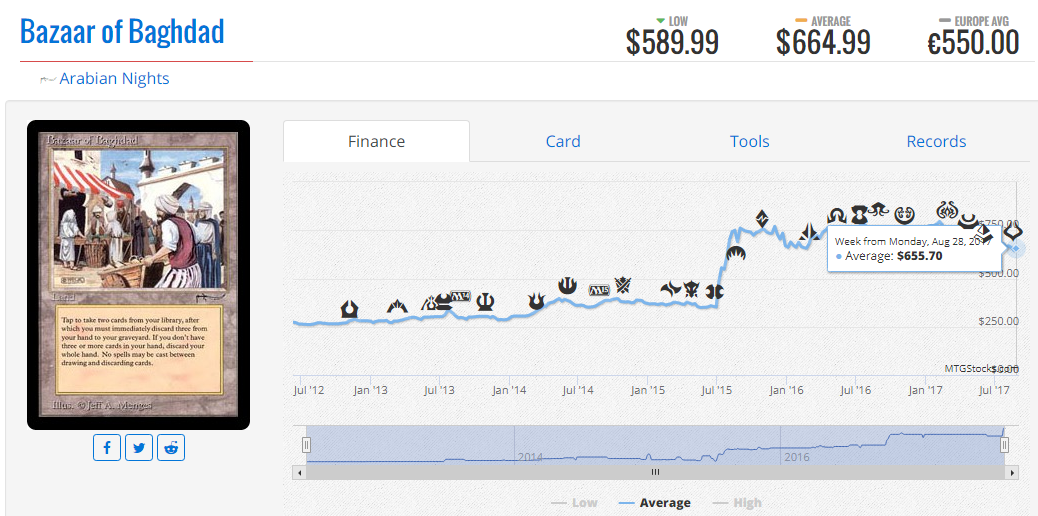Select the Aether Revolt set marker
1038x516 pixels.
[x=946, y=211]
